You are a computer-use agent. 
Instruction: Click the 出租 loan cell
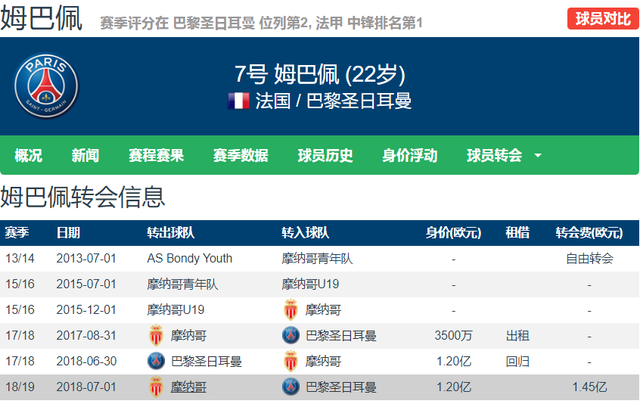518,336
